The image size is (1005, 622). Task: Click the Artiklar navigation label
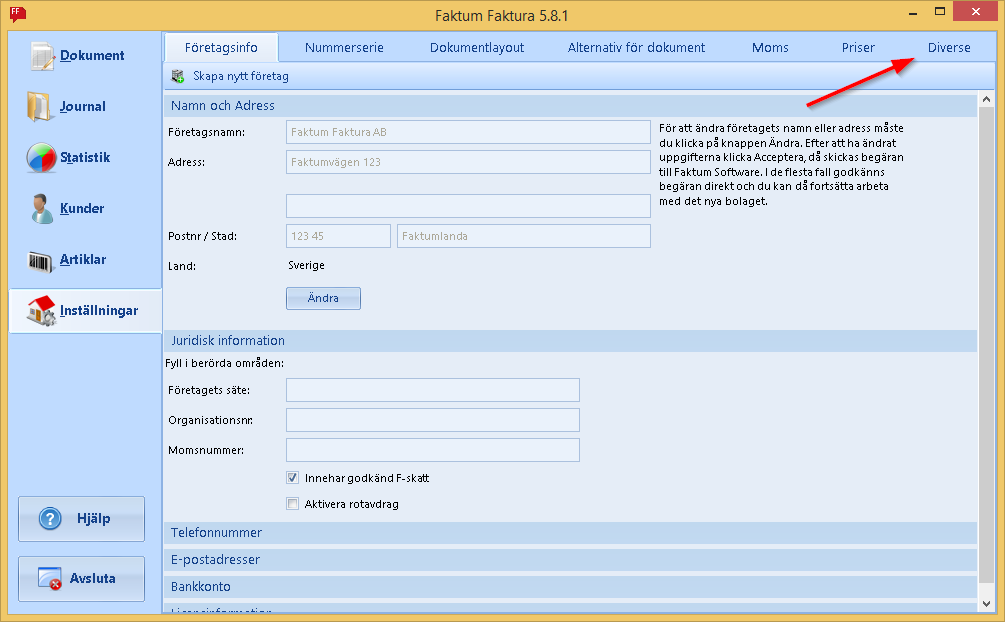83,260
